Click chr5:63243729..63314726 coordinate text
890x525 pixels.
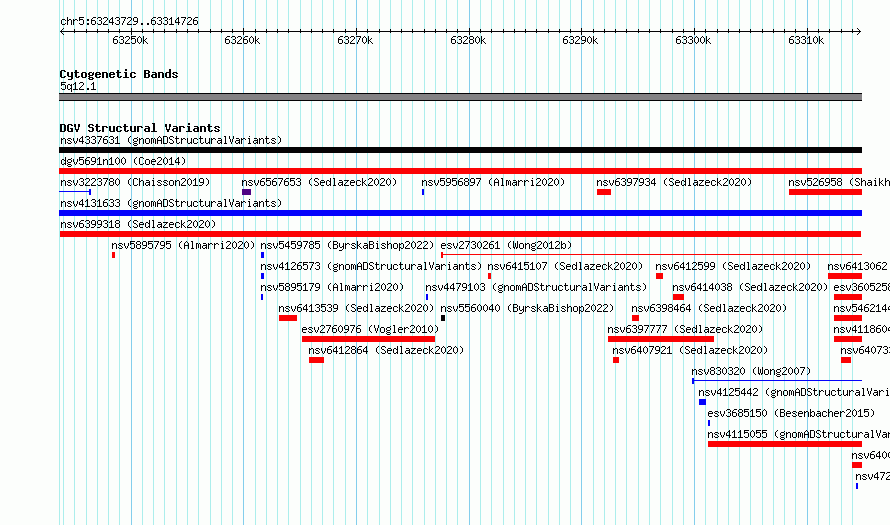pyautogui.click(x=129, y=22)
